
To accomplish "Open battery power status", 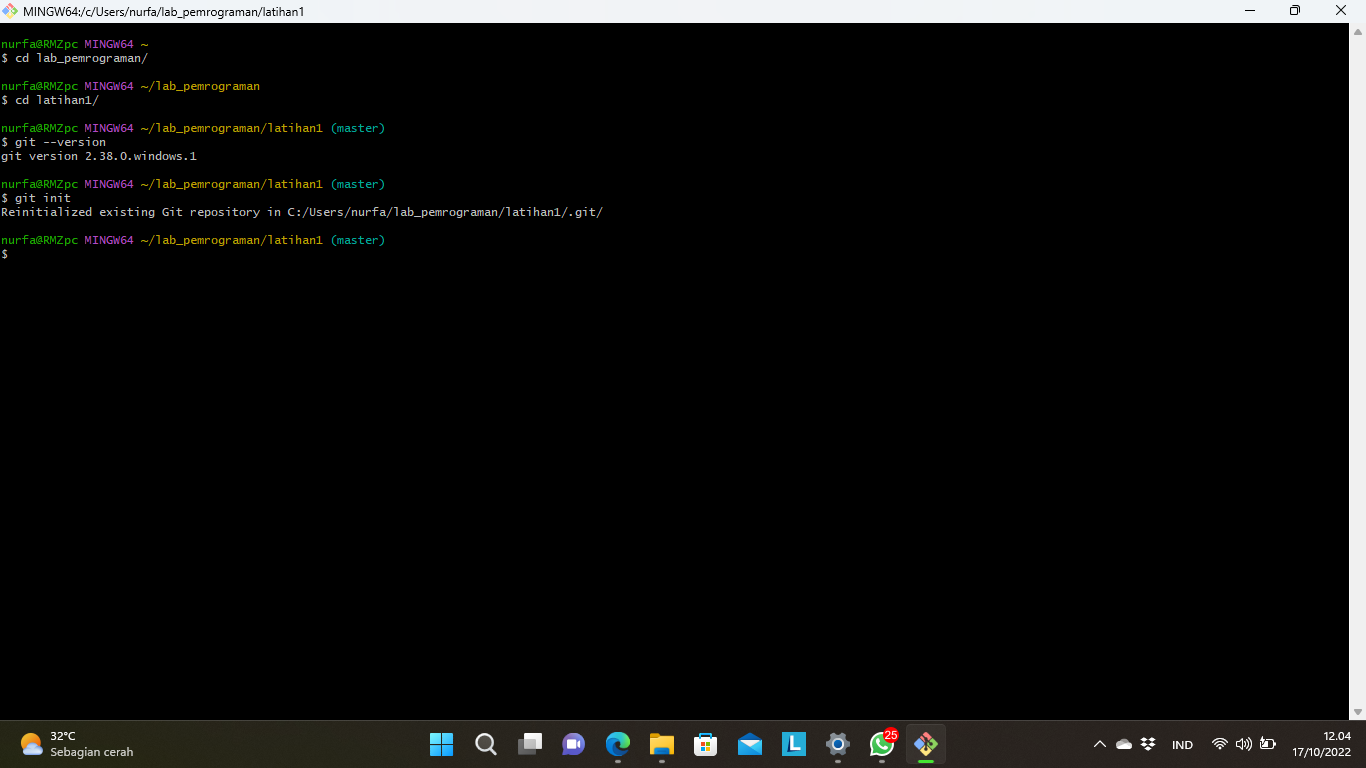I will tap(1266, 744).
